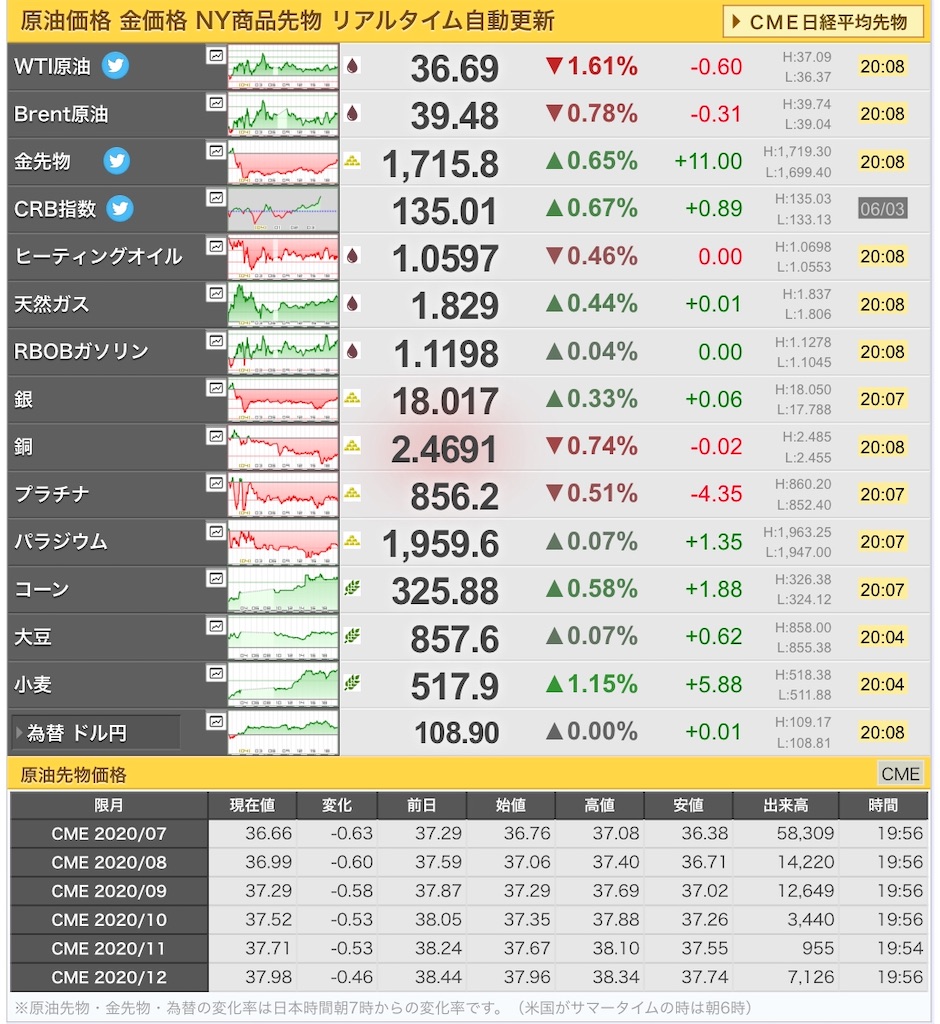This screenshot has width=940, height=1024.
Task: Click the gold bars icon beside 金先物 price
Action: pos(352,160)
